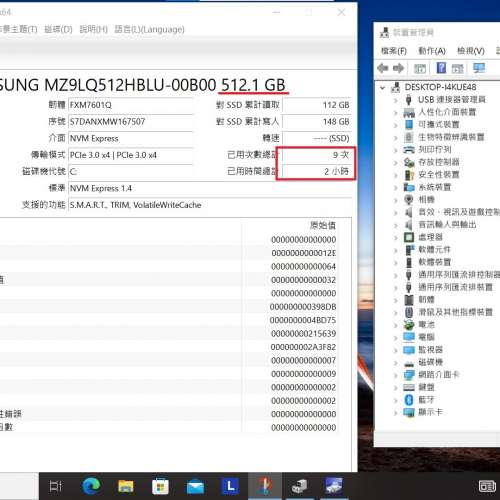Screen dimensions: 500x500
Task: Click the transfer mode field PCIe 3.0 x4
Action: pyautogui.click(x=131, y=155)
